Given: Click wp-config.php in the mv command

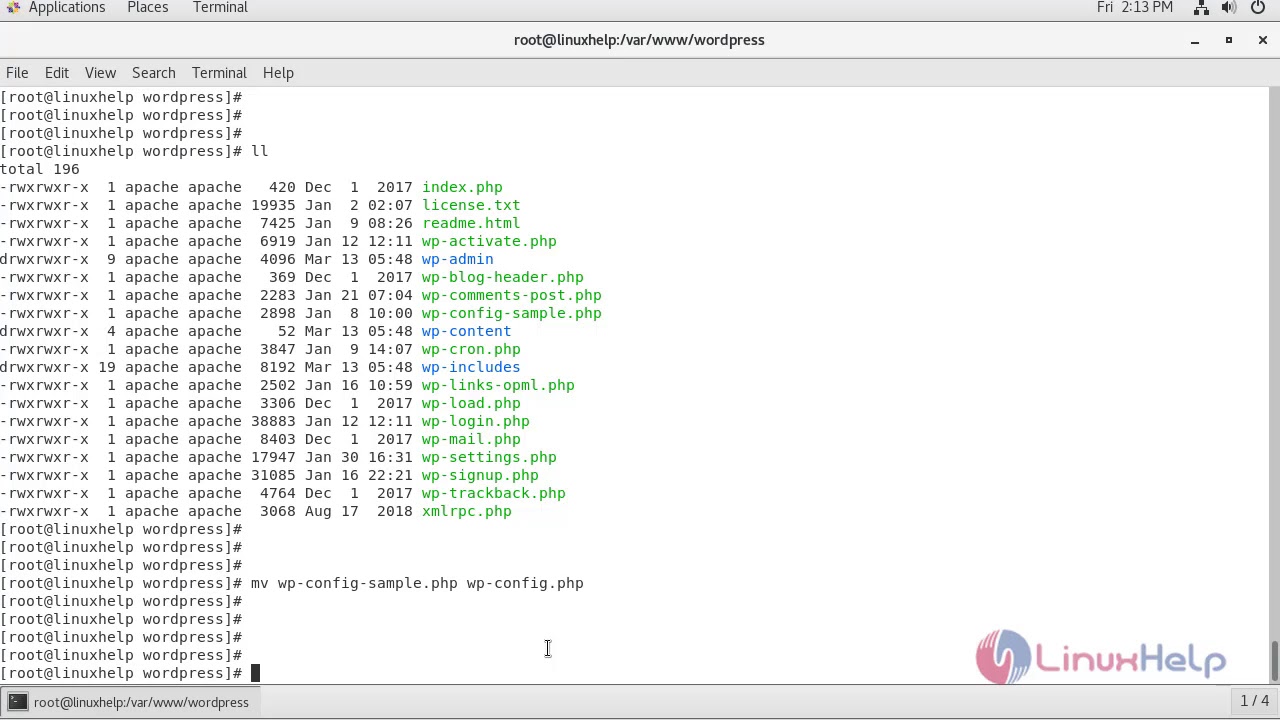Looking at the screenshot, I should point(525,583).
